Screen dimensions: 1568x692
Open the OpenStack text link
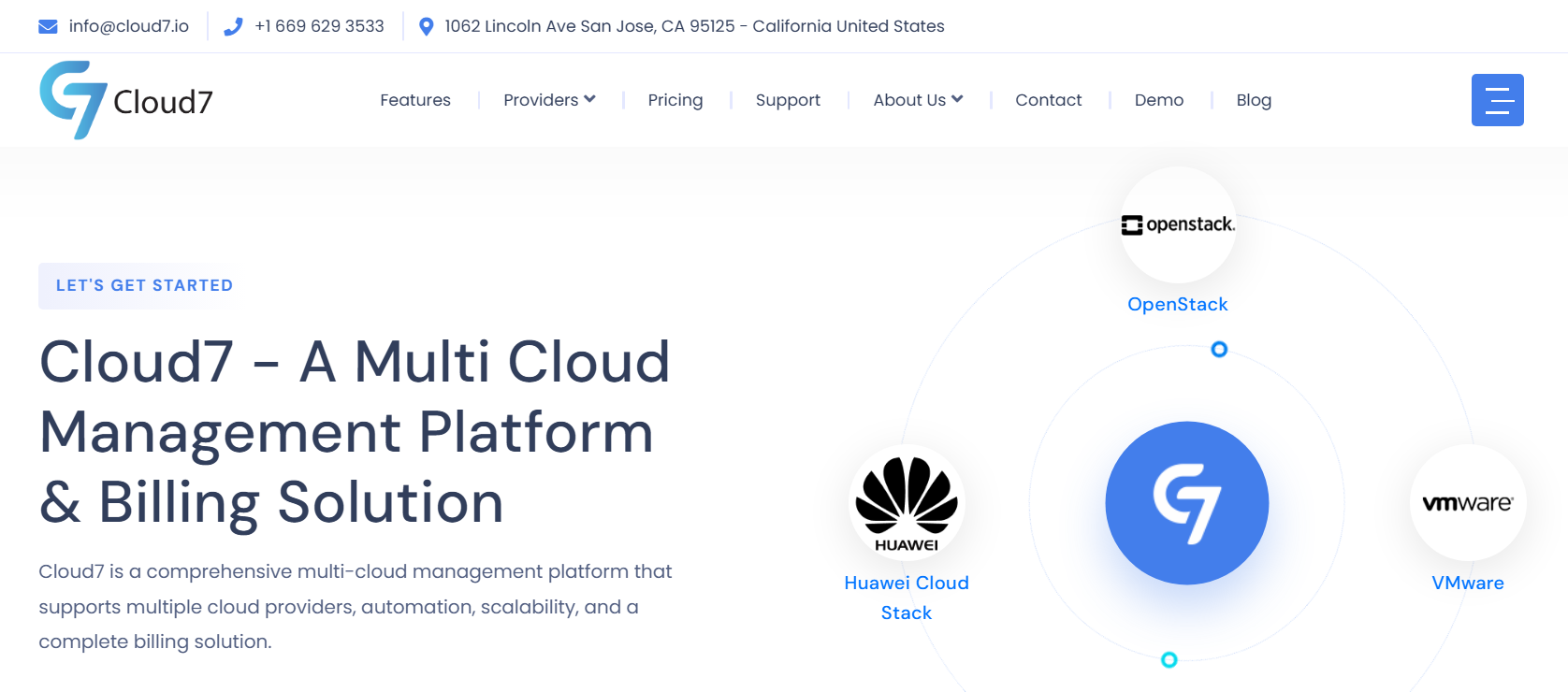(x=1178, y=304)
